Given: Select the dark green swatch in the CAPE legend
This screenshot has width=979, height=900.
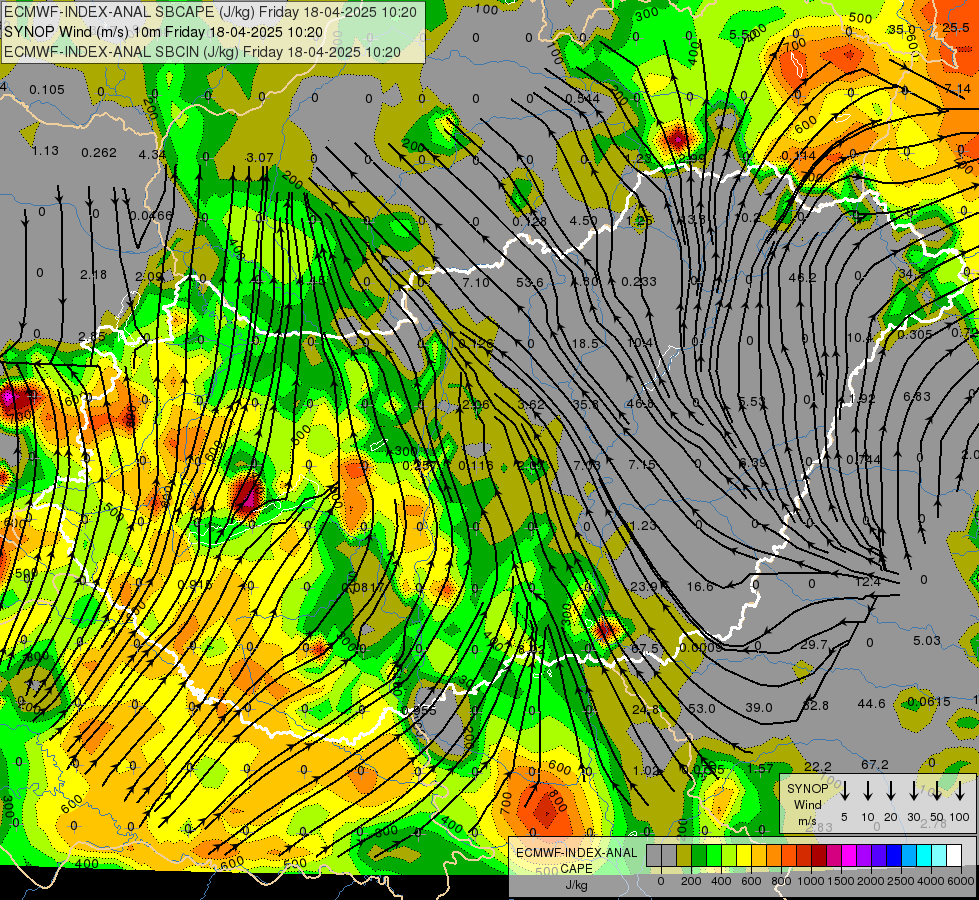Looking at the screenshot, I should coord(699,855).
